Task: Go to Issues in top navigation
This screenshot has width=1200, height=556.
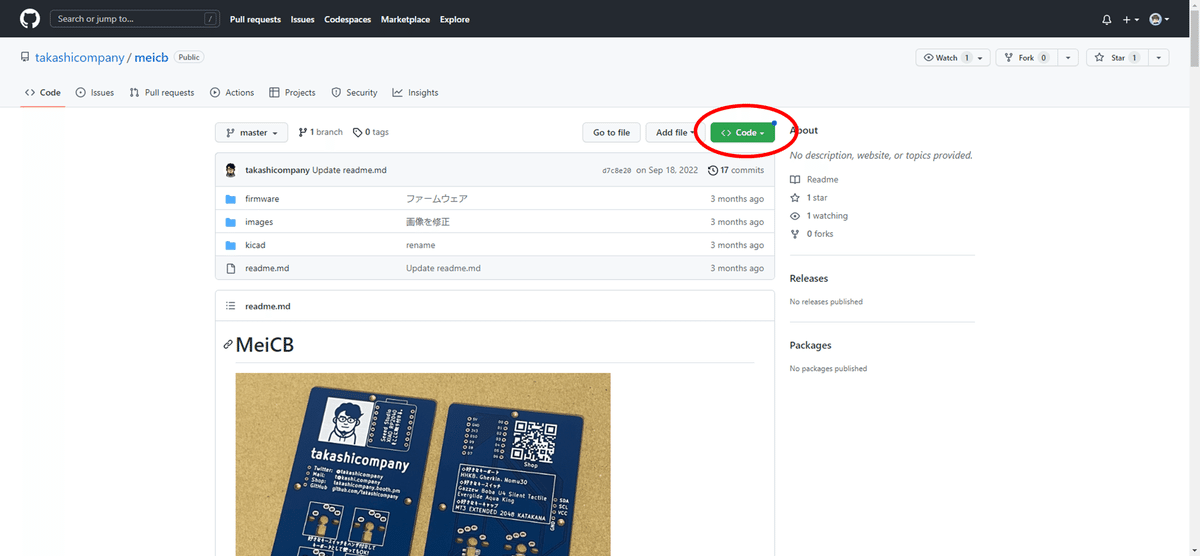Action: coord(302,19)
